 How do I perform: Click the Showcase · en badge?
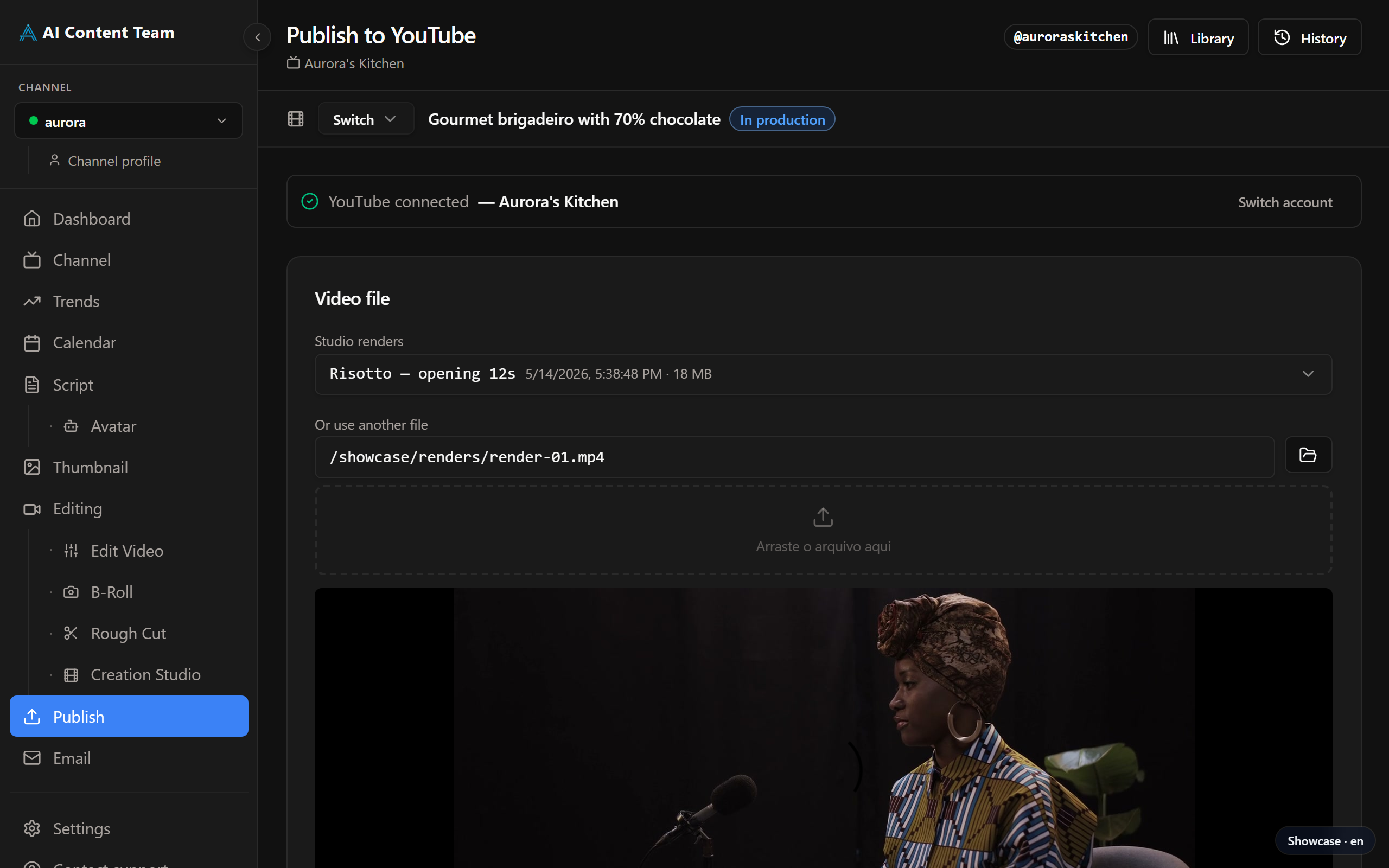[1325, 840]
